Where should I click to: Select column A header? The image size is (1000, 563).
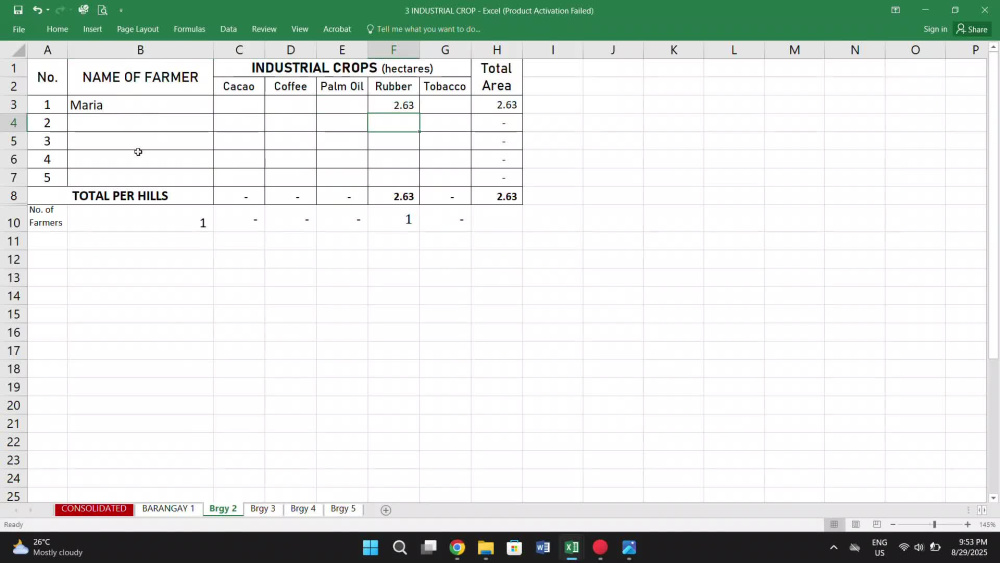[47, 50]
